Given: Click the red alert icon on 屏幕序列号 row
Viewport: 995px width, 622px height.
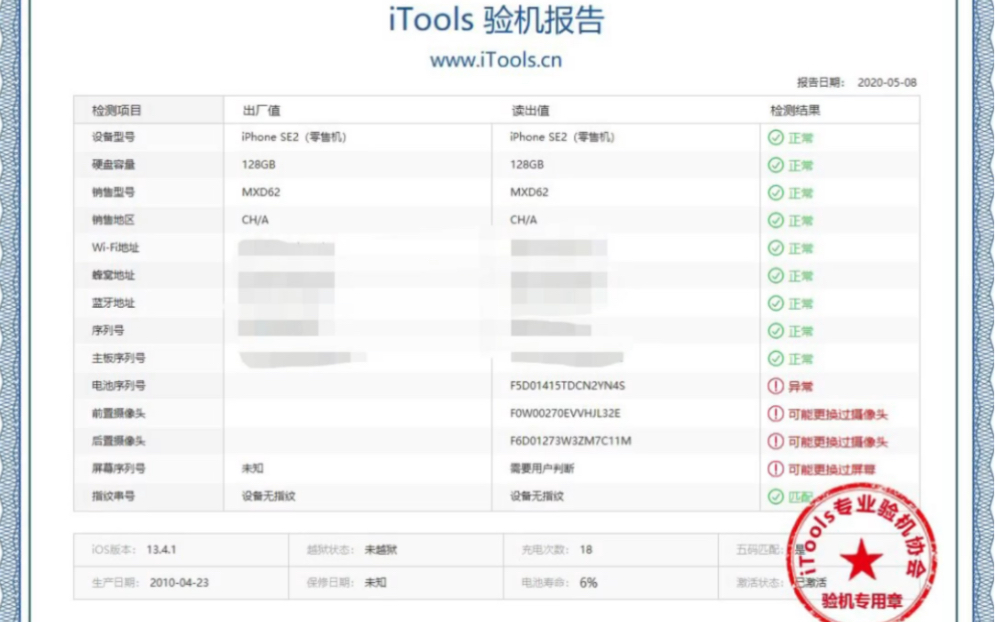Looking at the screenshot, I should [x=775, y=467].
